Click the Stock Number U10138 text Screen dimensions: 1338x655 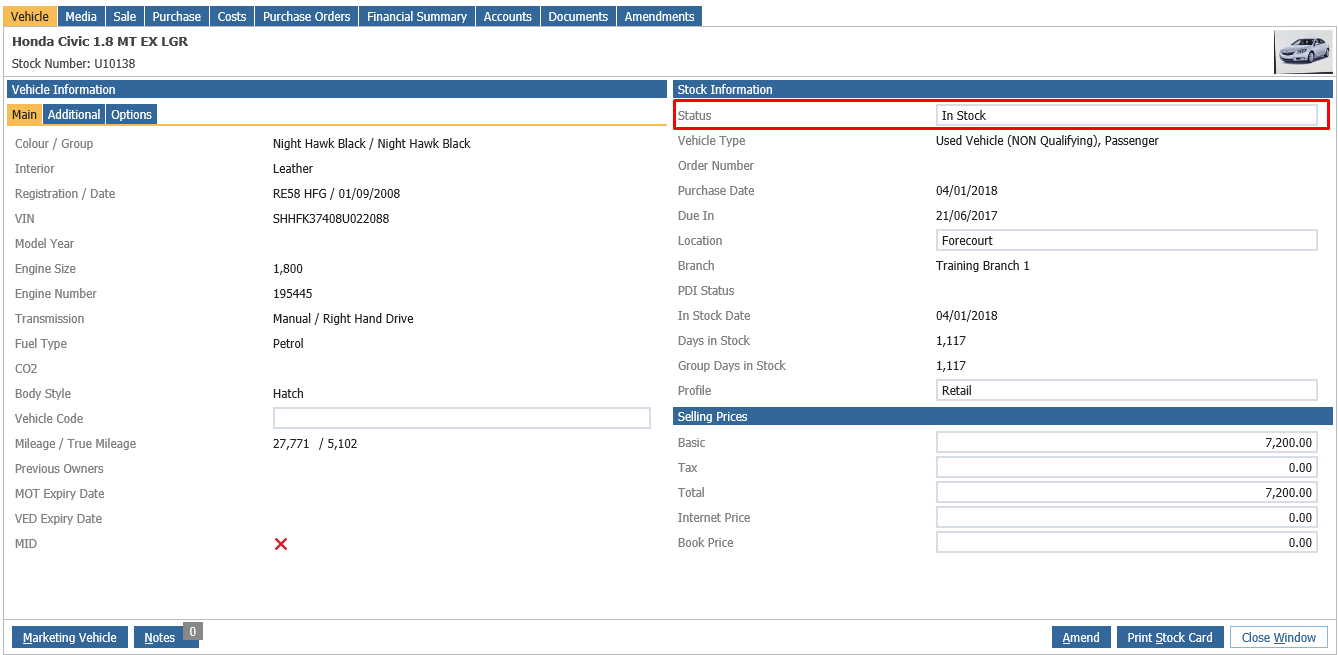(73, 64)
